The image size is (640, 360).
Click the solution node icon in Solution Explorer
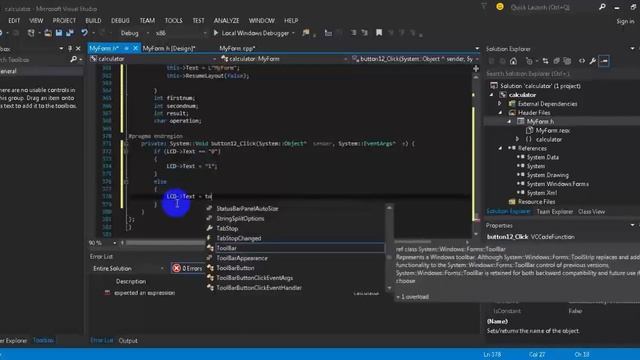point(494,86)
